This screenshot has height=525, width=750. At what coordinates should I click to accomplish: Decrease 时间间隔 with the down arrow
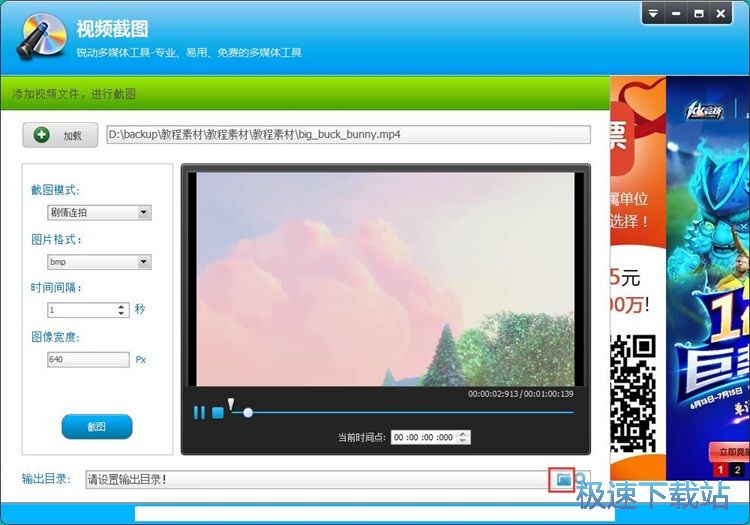[121, 314]
